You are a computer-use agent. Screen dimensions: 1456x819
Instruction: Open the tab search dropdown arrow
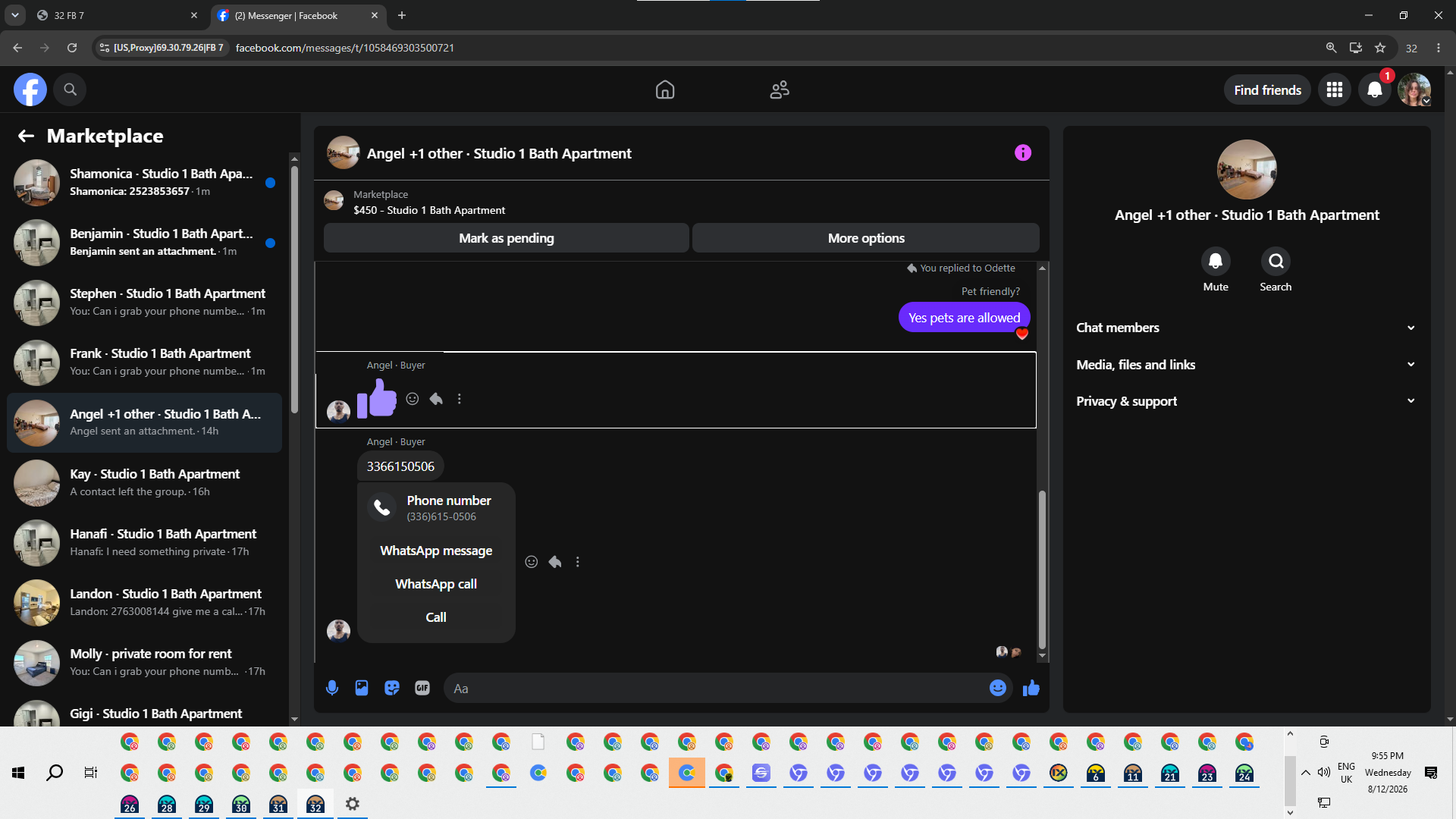(x=14, y=15)
